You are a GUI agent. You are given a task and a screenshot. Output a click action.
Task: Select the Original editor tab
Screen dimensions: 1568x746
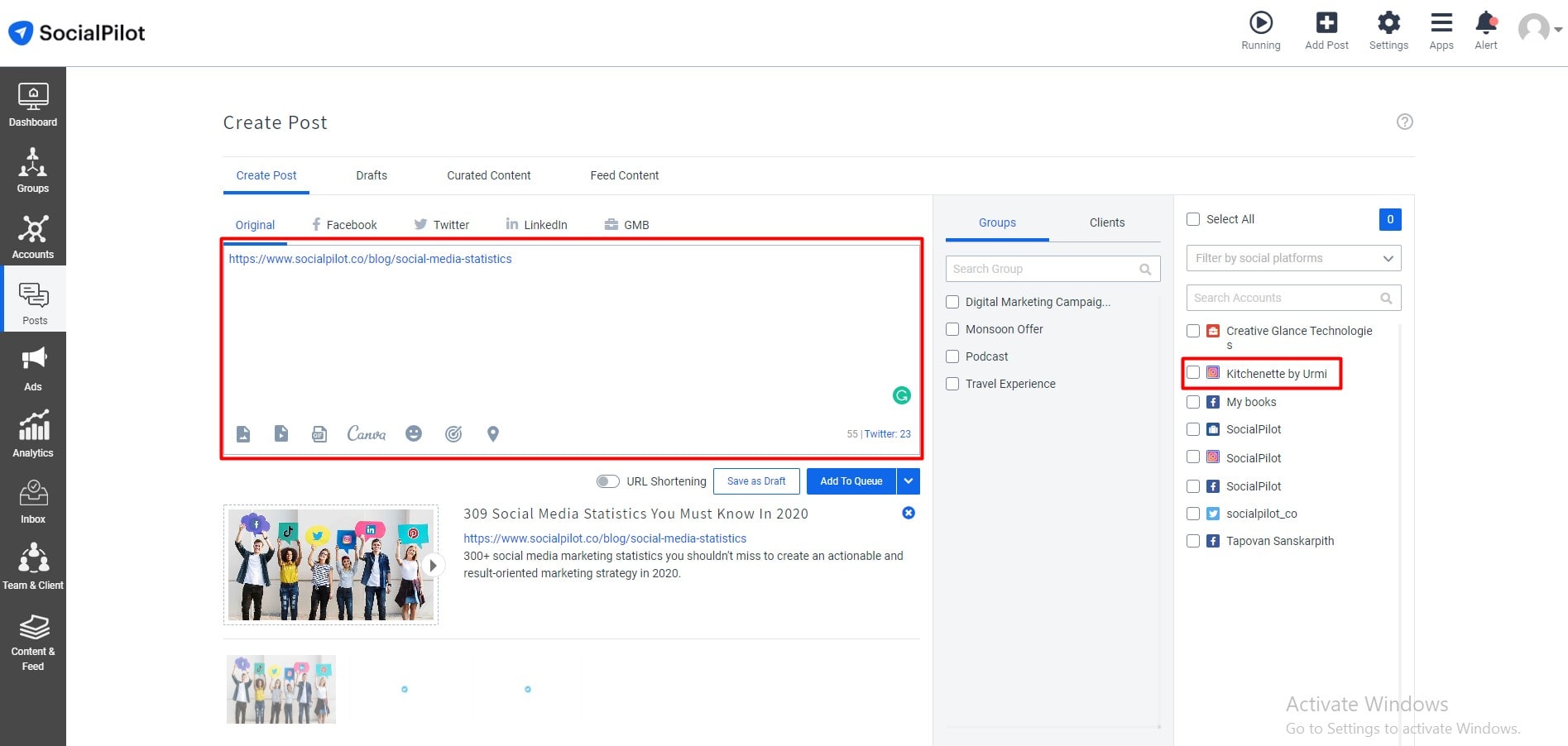click(x=255, y=225)
